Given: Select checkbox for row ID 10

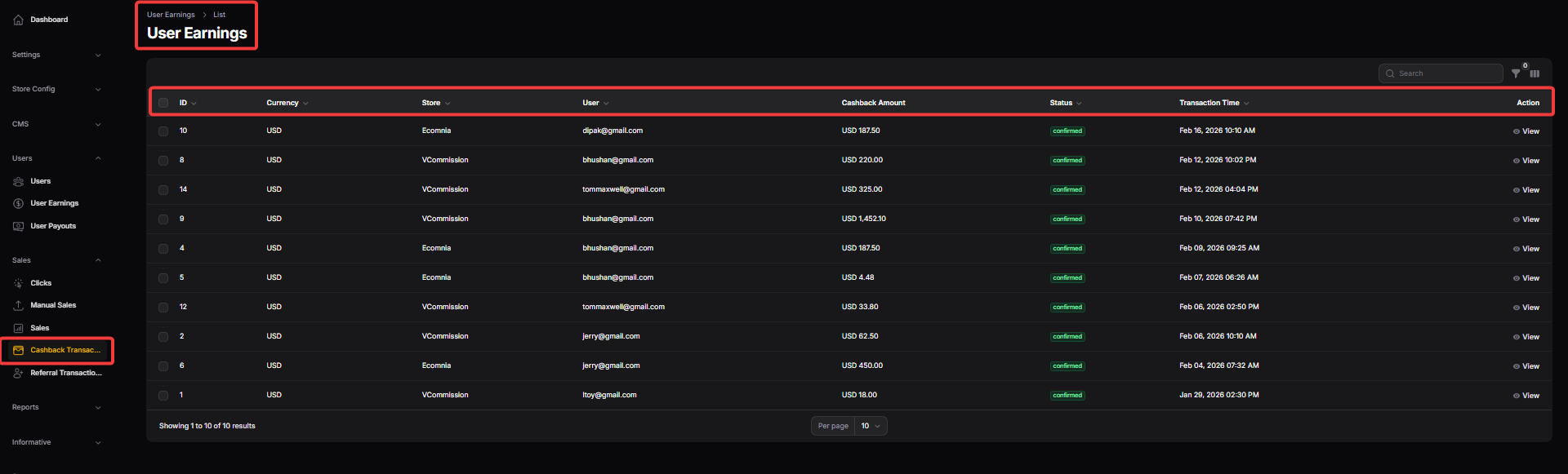Looking at the screenshot, I should (x=163, y=131).
